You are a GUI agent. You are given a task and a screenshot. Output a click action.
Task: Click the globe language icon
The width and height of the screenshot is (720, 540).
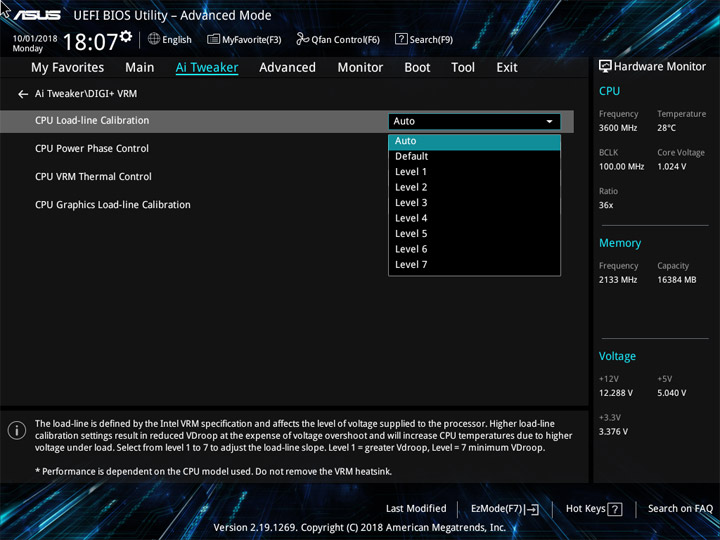(154, 39)
